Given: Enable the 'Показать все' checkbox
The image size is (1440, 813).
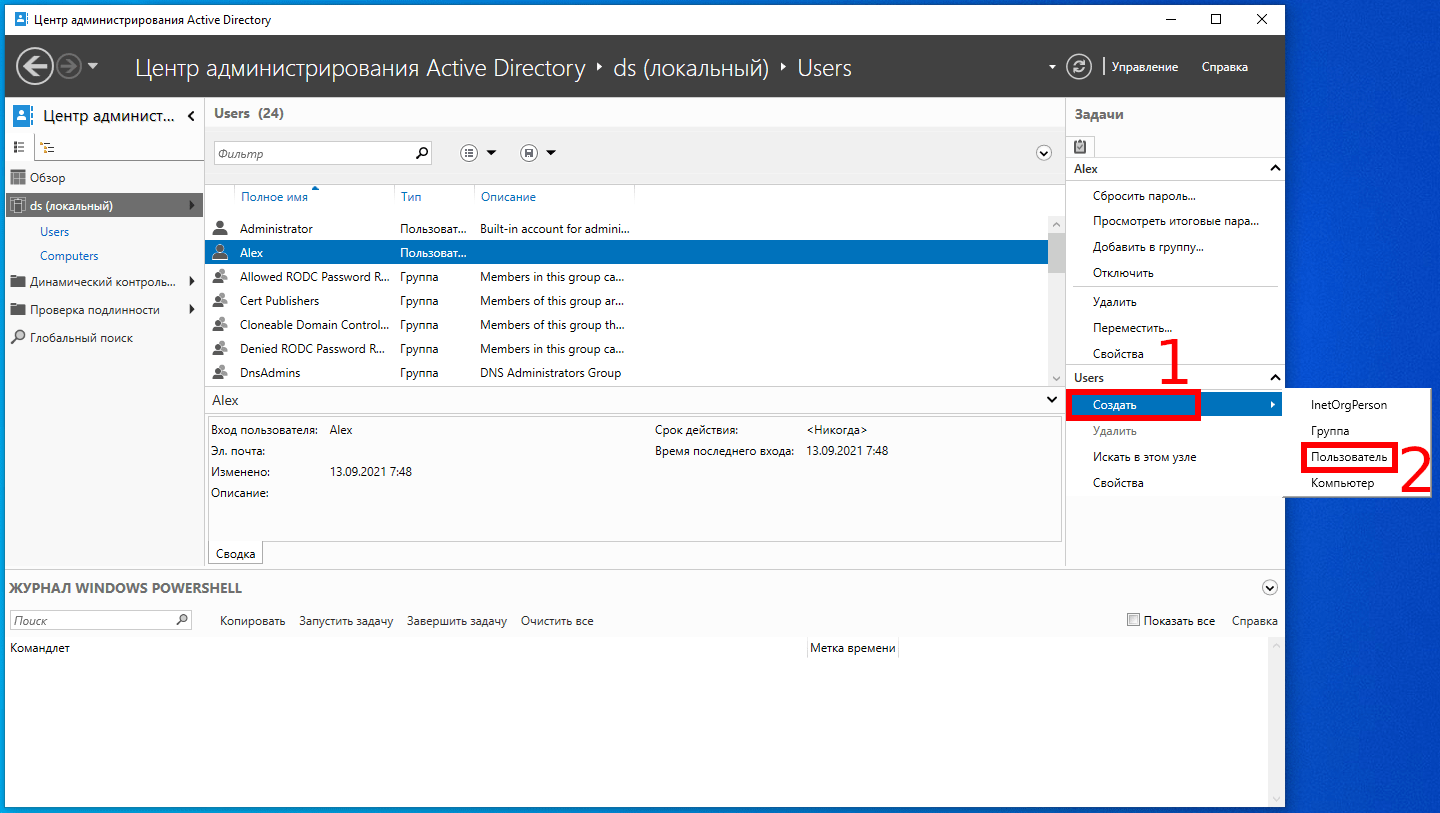Looking at the screenshot, I should click(1133, 620).
